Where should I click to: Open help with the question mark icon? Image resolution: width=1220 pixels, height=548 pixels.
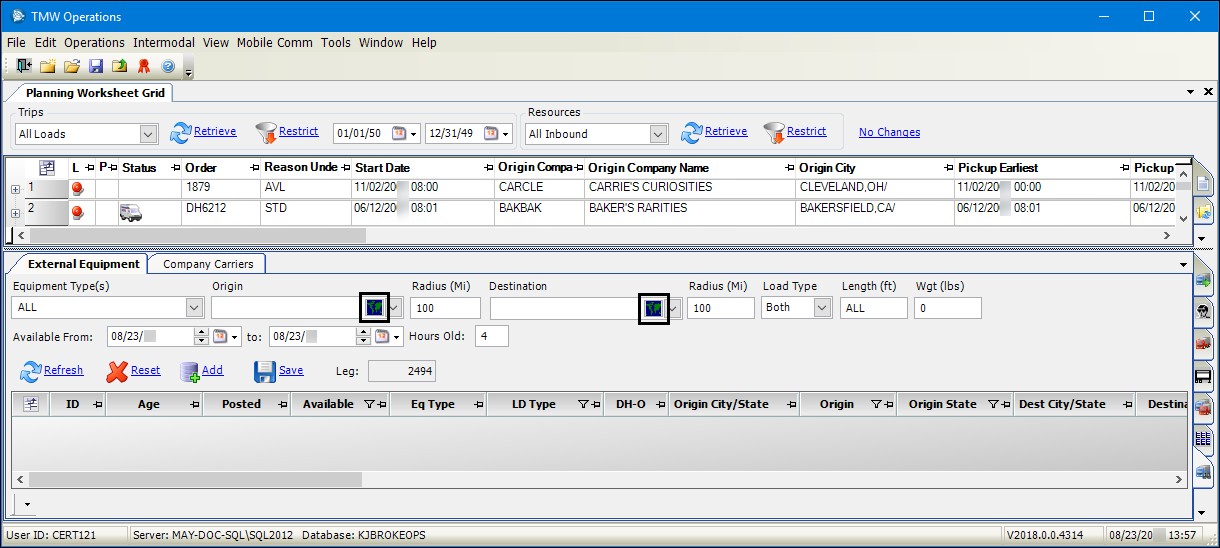tap(168, 66)
